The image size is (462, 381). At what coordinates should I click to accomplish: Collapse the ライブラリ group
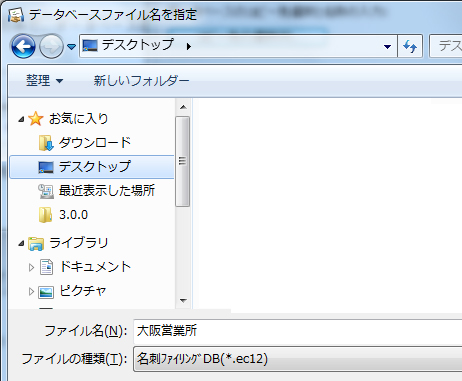point(21,244)
